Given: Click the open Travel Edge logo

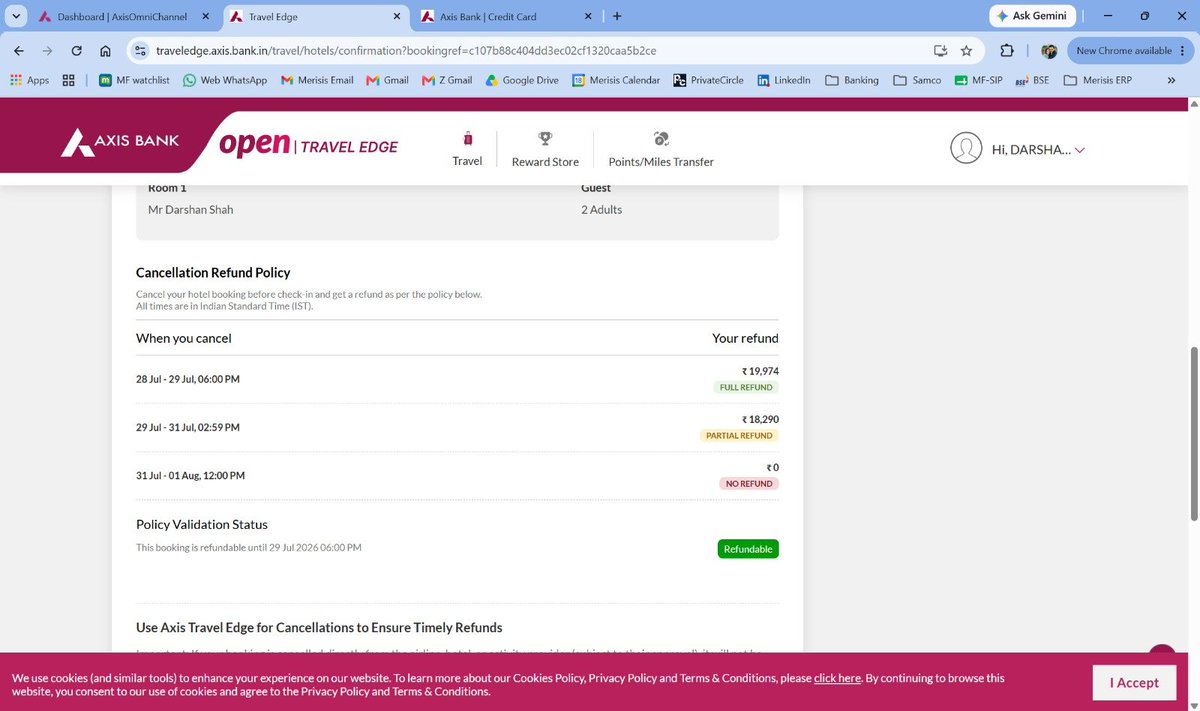Looking at the screenshot, I should [308, 145].
